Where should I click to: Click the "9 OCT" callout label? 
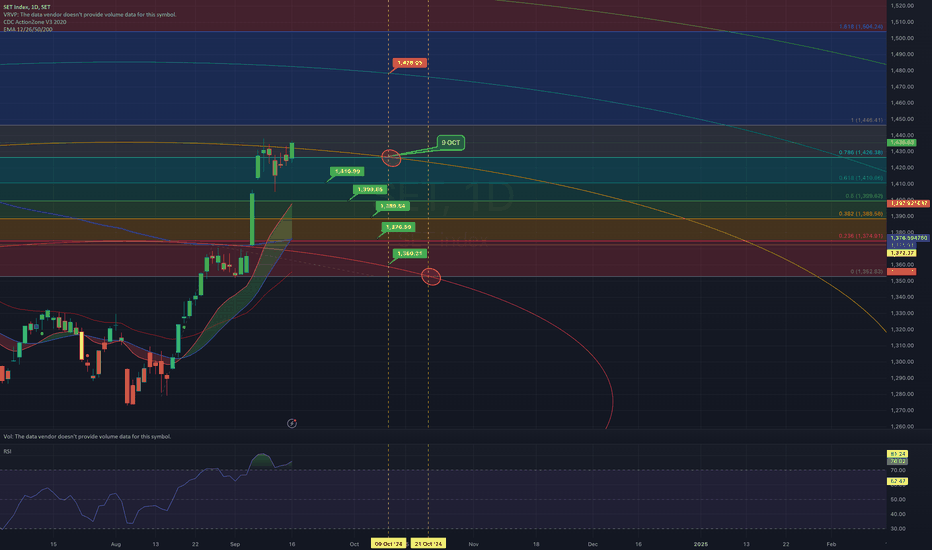(451, 143)
